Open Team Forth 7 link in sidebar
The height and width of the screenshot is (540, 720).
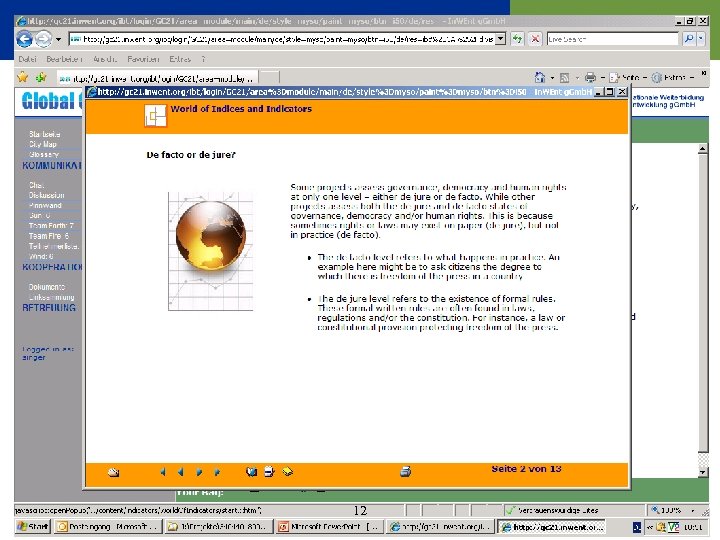click(x=51, y=225)
